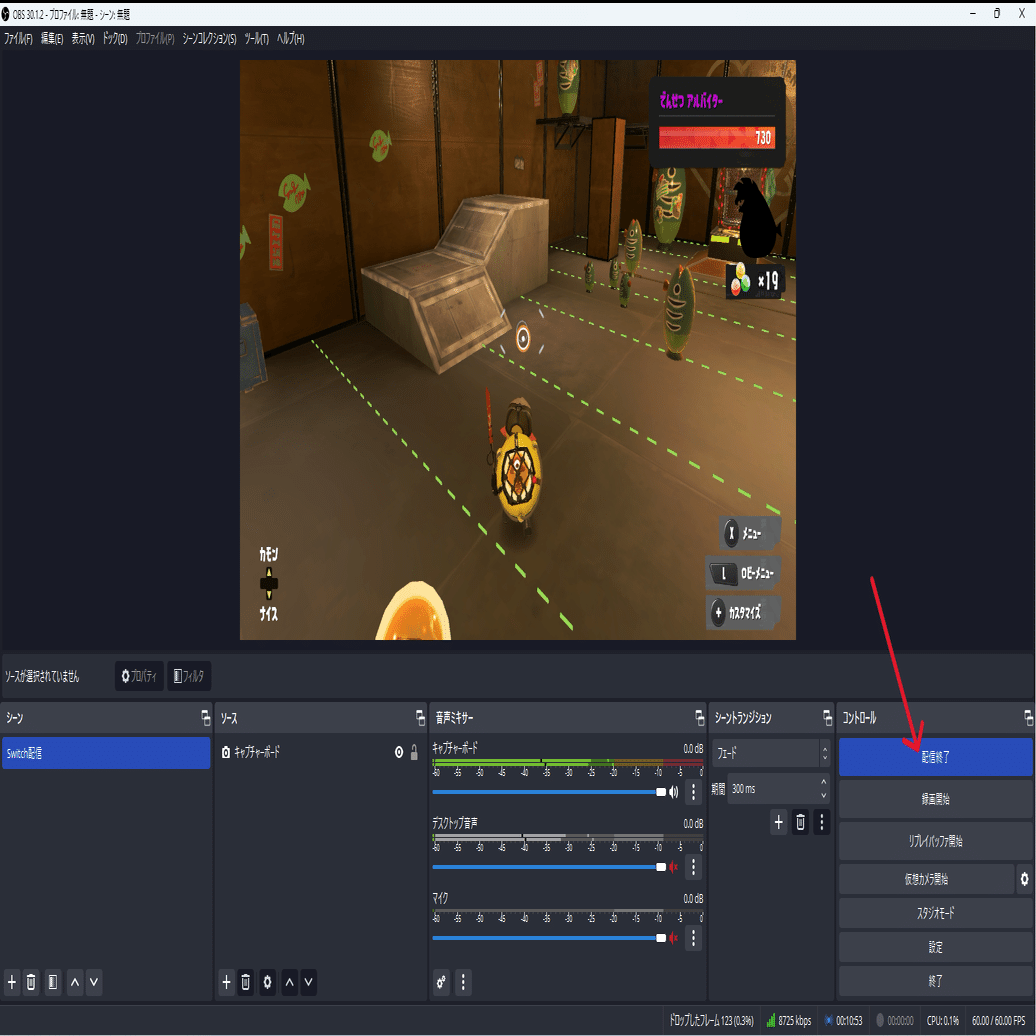Adjust the キャプチャーボード volume slider
This screenshot has width=1036, height=1036.
549,792
